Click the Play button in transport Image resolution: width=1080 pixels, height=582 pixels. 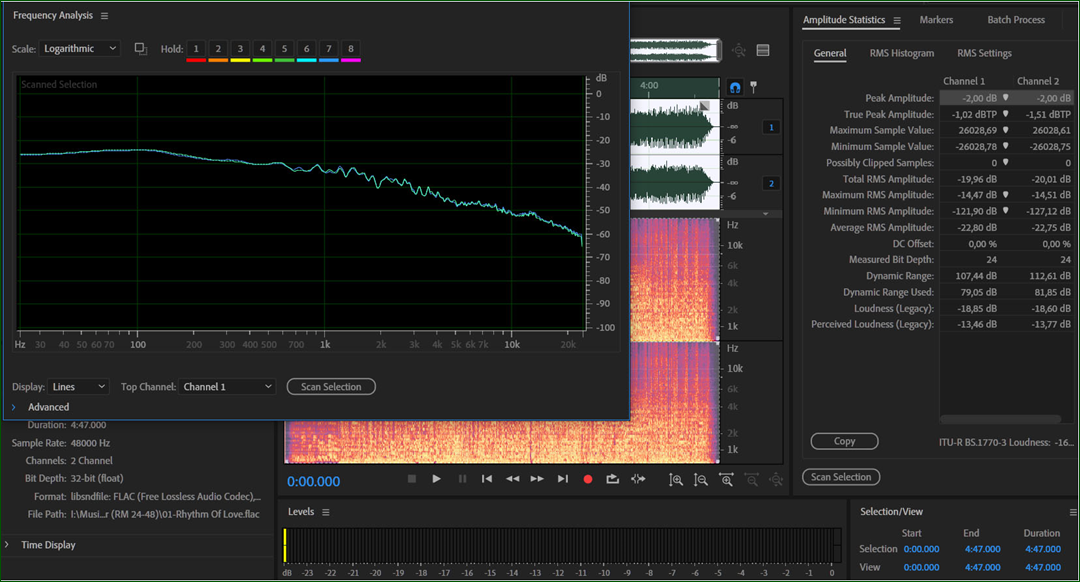coord(436,479)
